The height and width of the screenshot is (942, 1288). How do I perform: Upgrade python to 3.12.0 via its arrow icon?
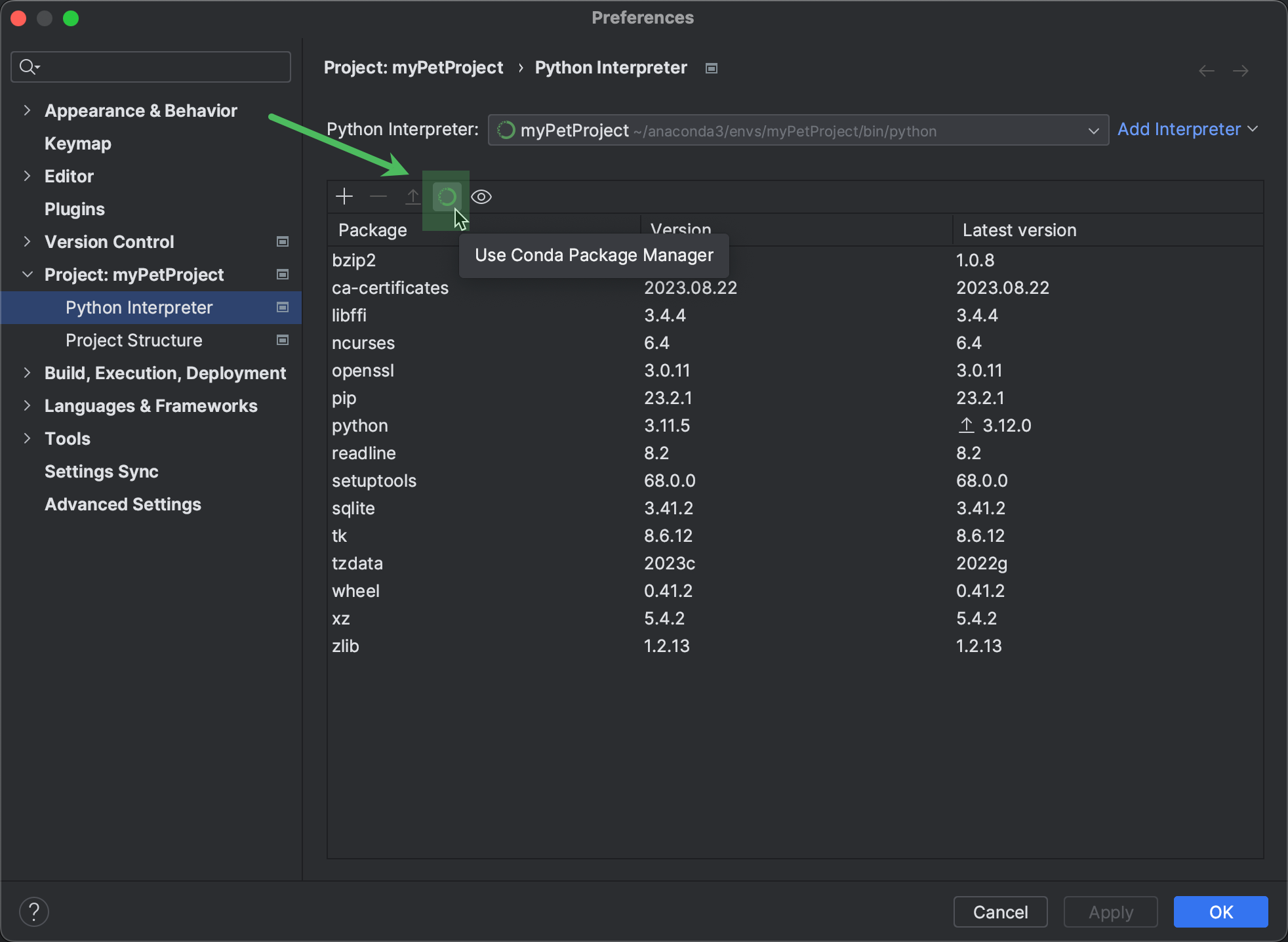tap(965, 425)
